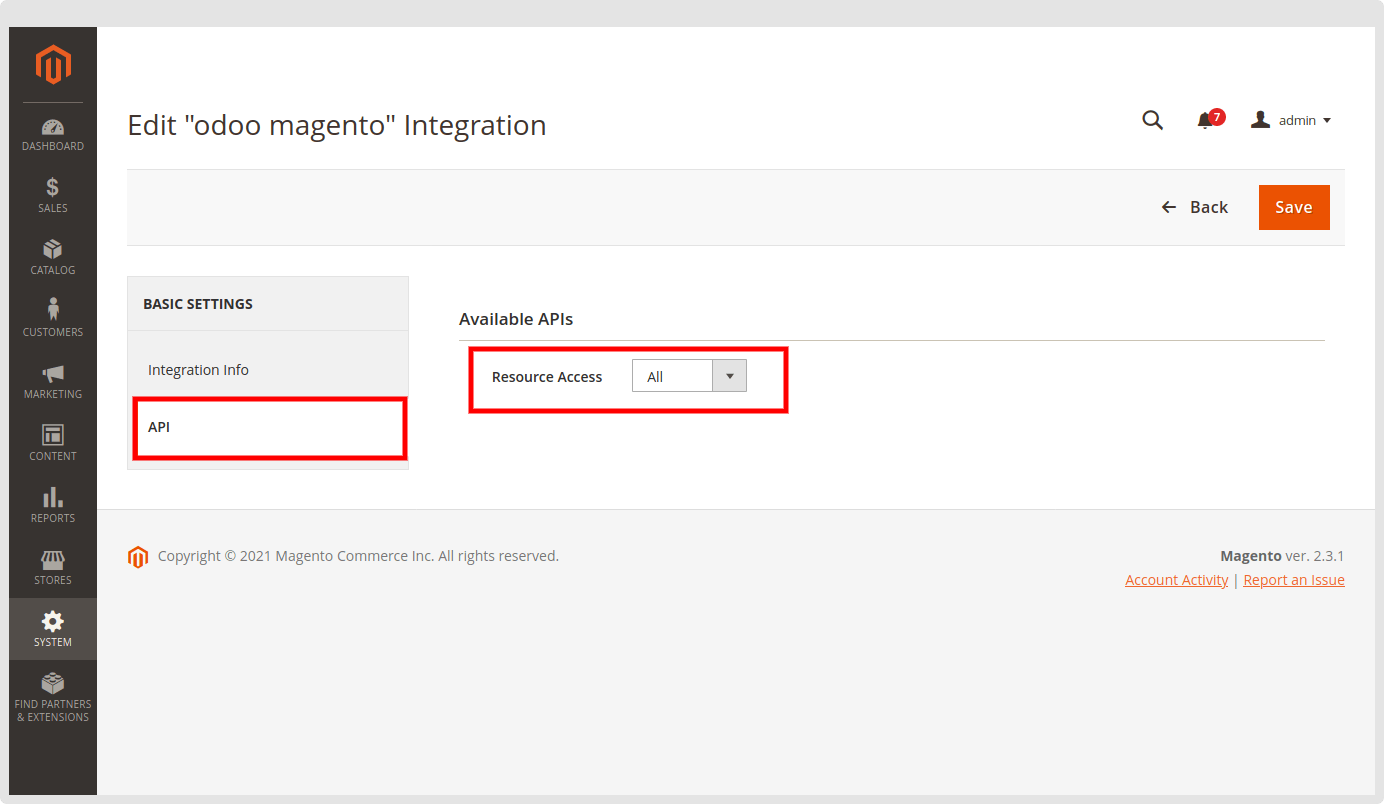Click the Magento logo in sidebar
Screen dimensions: 1384x804
[x=53, y=65]
